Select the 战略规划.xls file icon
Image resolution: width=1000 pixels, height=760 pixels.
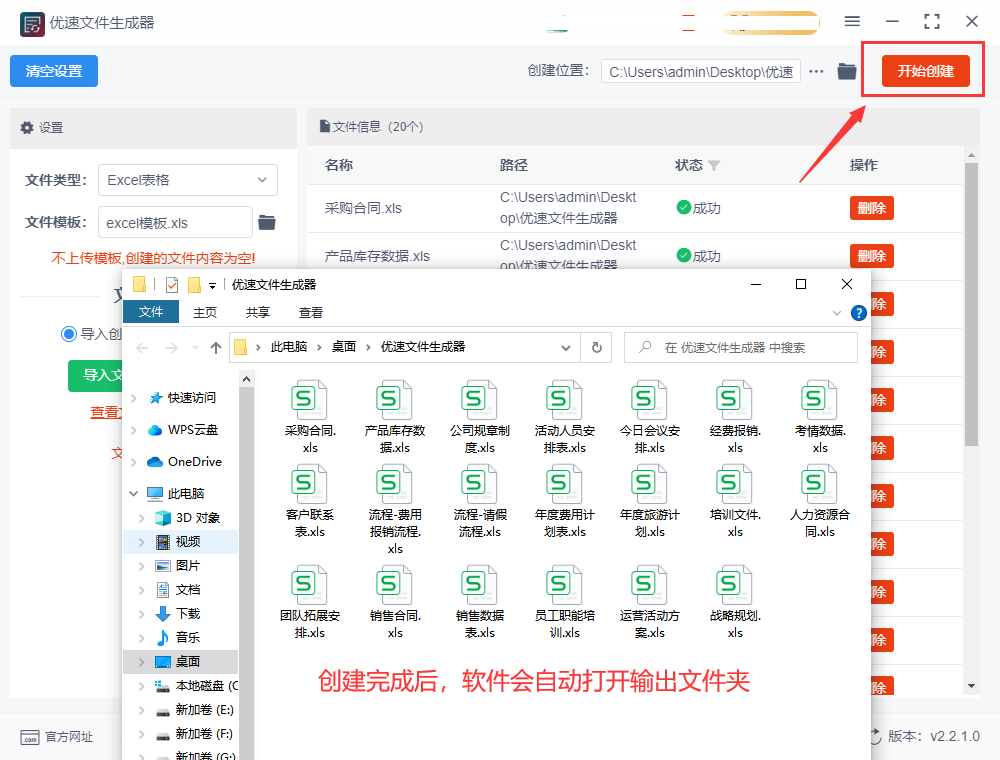coord(735,586)
